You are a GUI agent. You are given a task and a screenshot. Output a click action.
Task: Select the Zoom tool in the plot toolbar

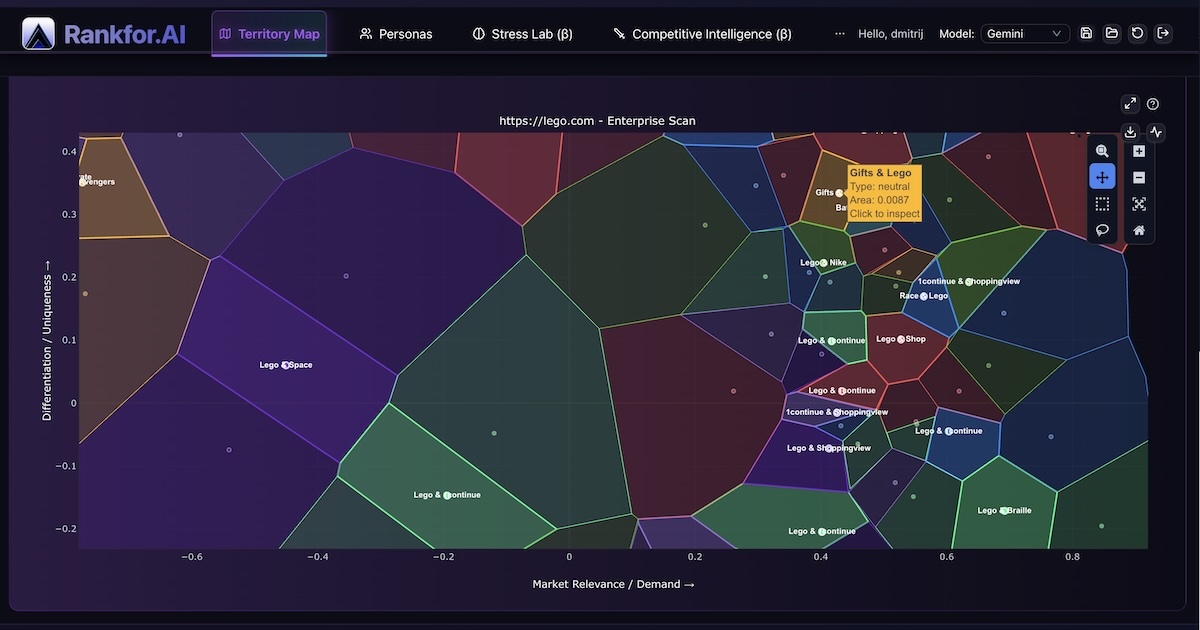(1102, 151)
